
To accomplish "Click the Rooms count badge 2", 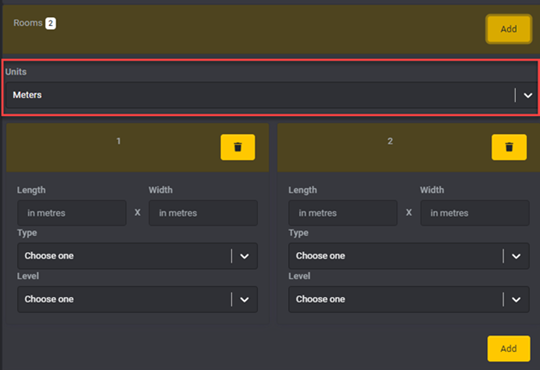I will coord(51,23).
